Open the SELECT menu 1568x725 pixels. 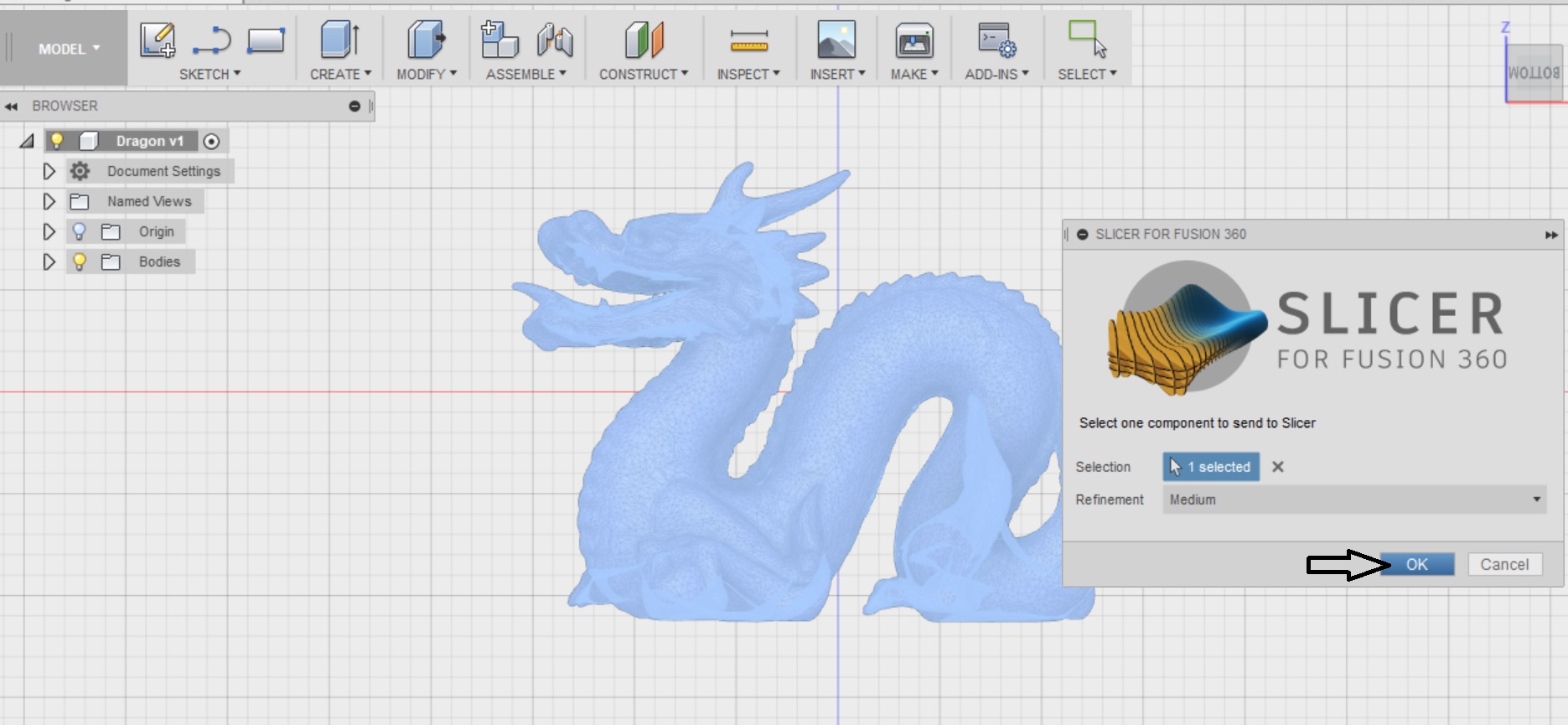[1087, 74]
